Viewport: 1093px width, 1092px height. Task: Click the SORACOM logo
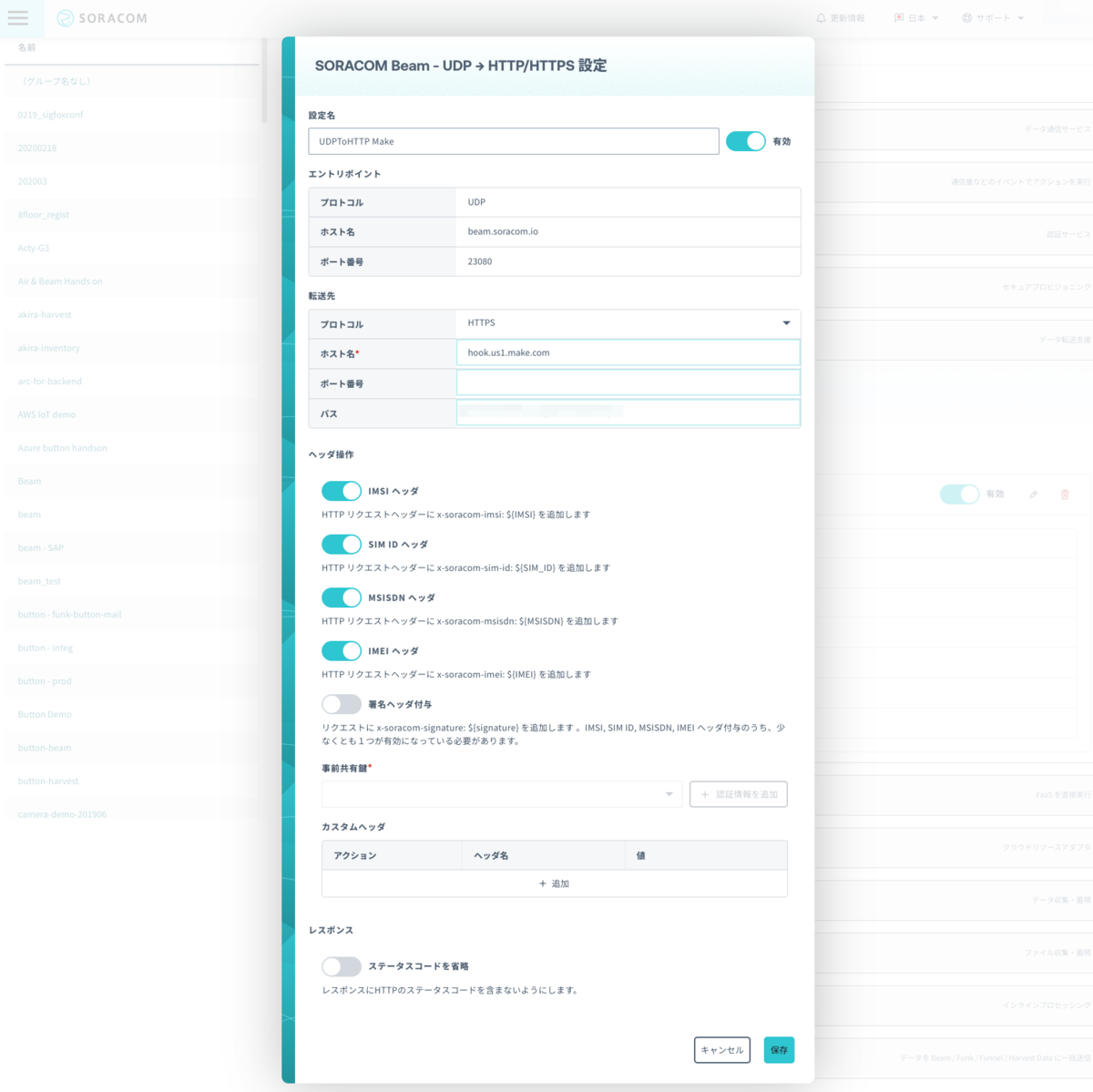pyautogui.click(x=102, y=18)
